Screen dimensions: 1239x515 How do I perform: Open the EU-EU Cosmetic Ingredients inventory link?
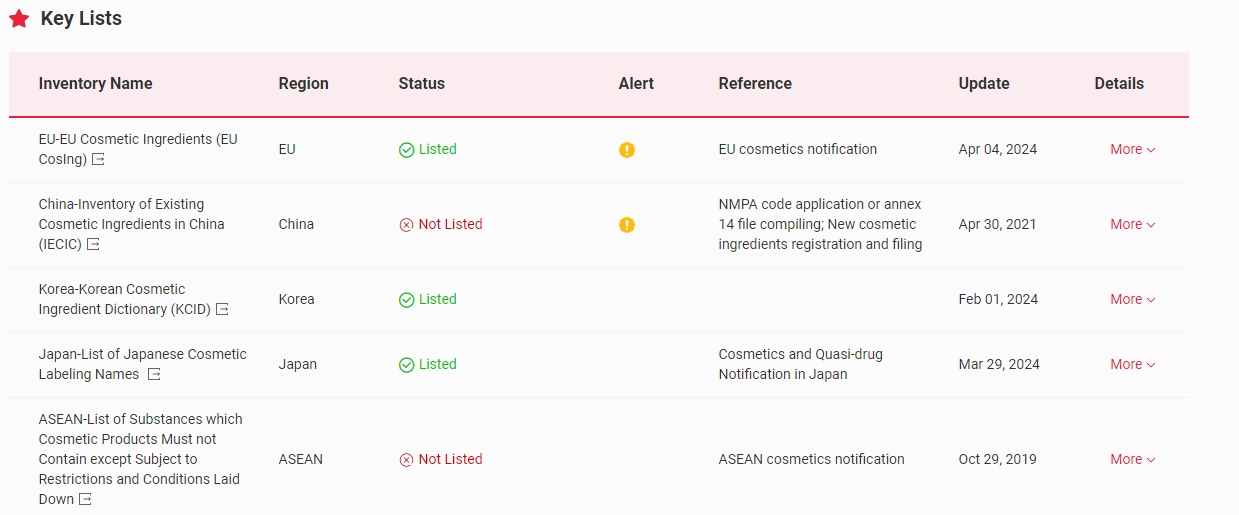click(x=138, y=140)
